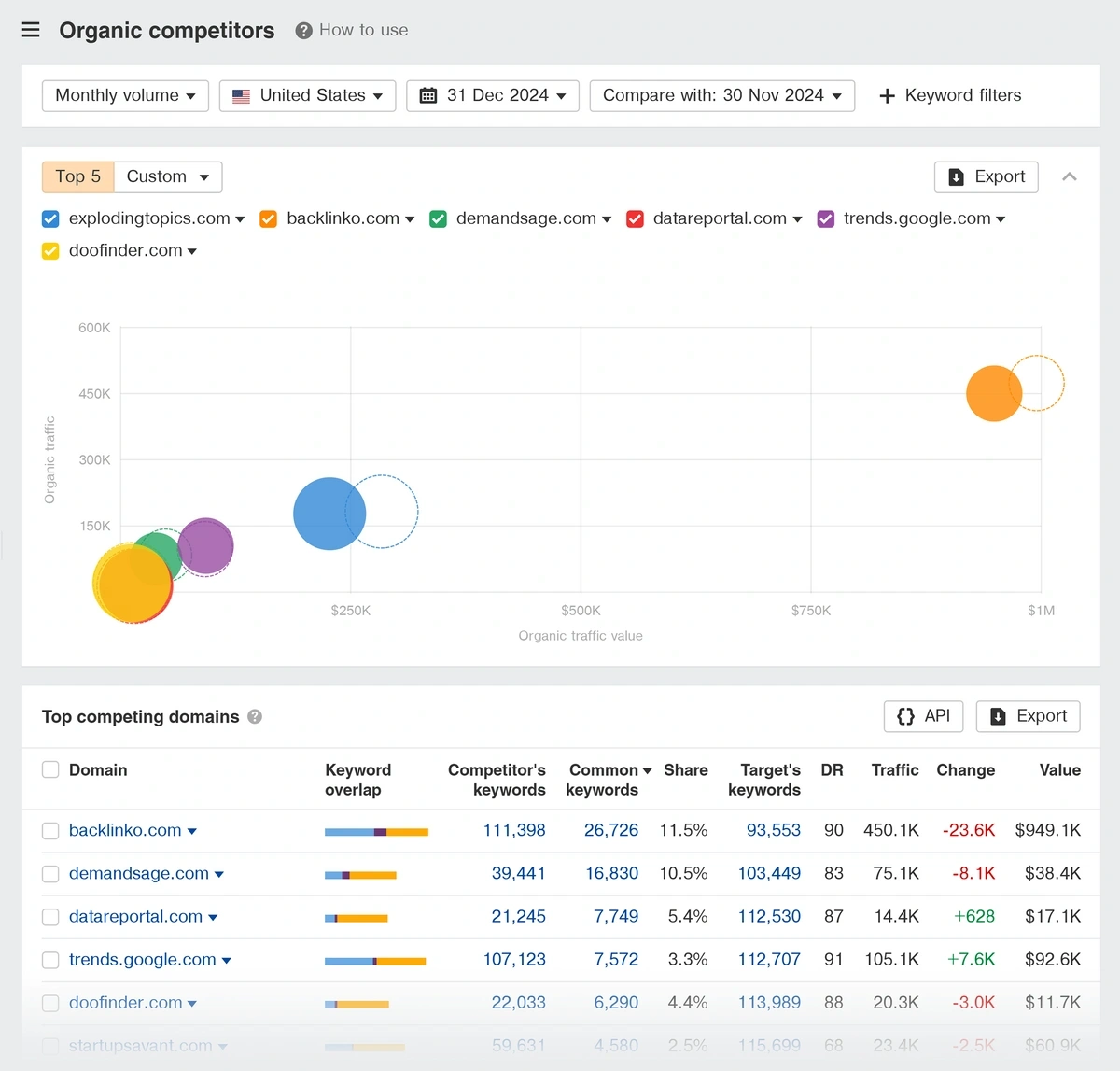Collapse the chart panel with chevron up
The height and width of the screenshot is (1071, 1120).
pyautogui.click(x=1070, y=176)
